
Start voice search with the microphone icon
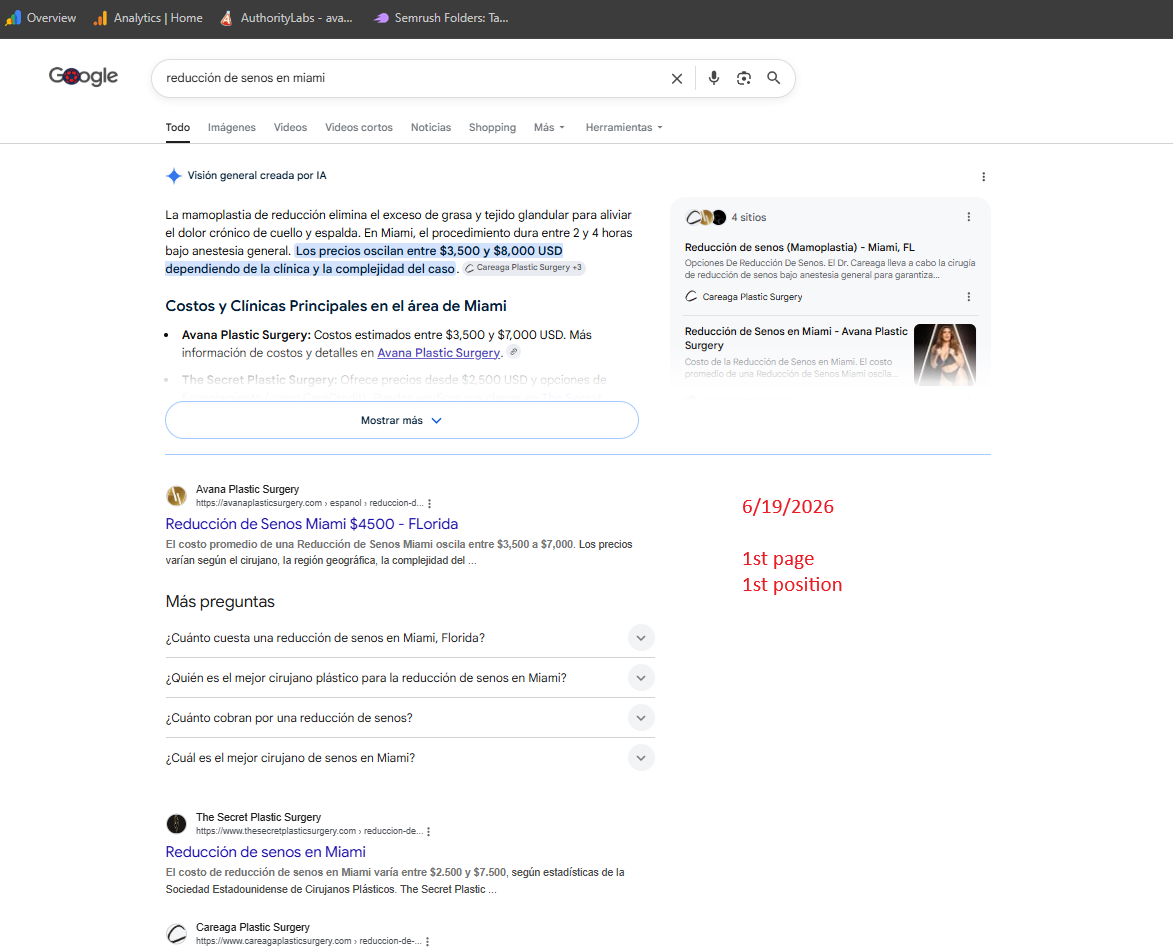(x=714, y=78)
